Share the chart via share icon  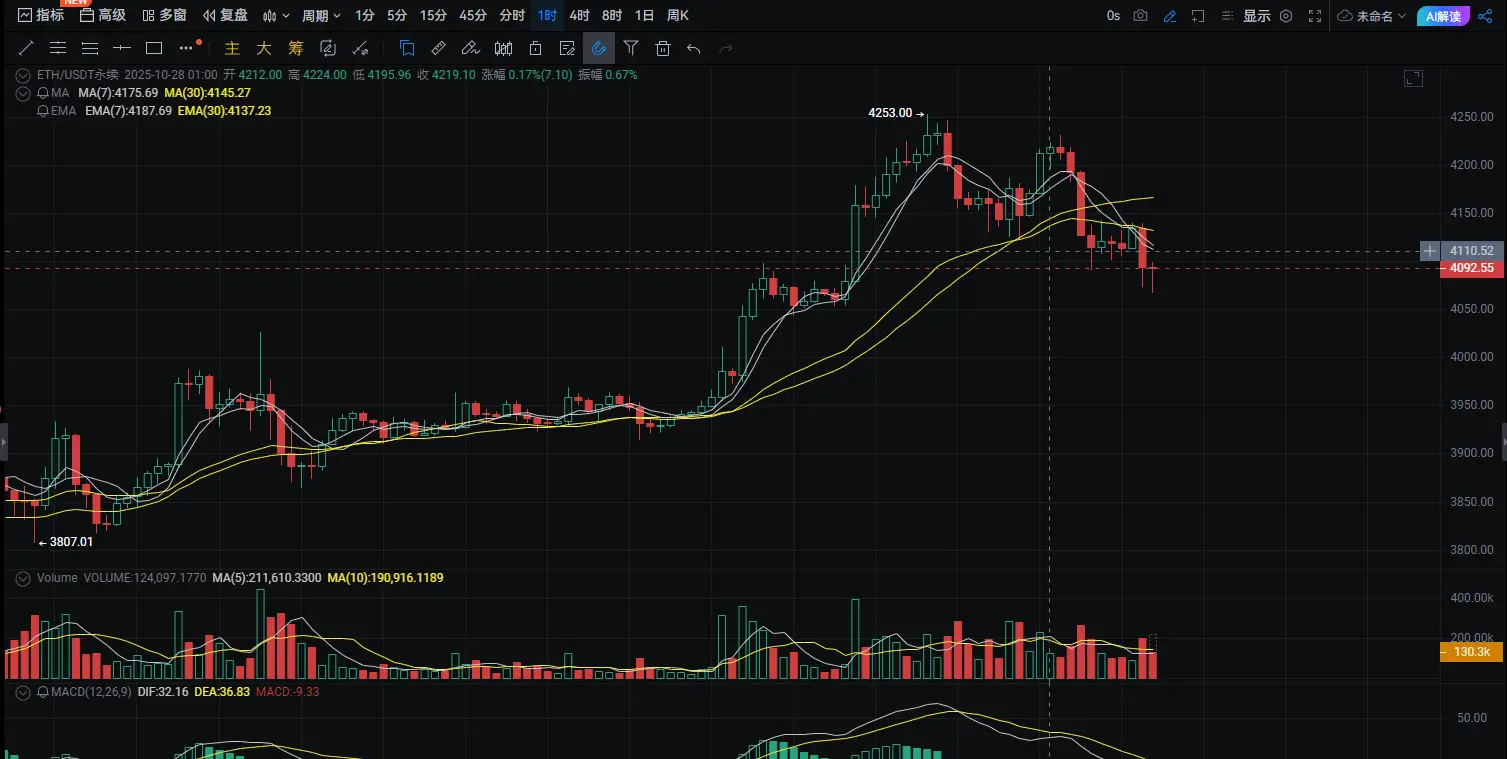pos(1485,15)
